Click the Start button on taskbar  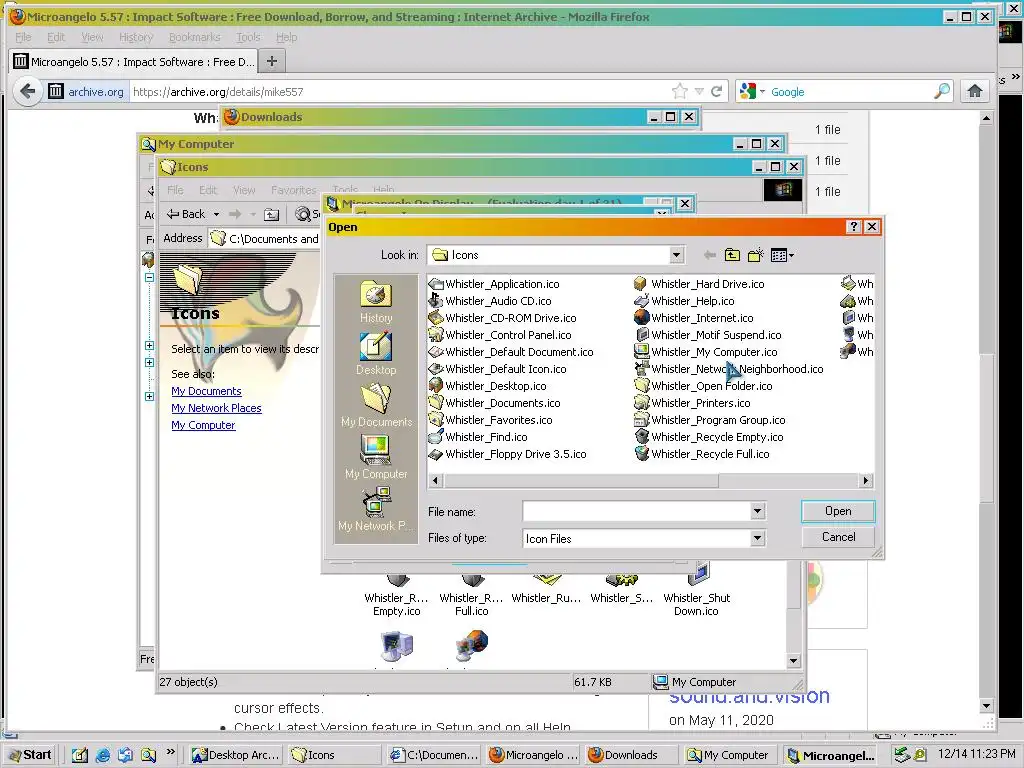click(30, 755)
